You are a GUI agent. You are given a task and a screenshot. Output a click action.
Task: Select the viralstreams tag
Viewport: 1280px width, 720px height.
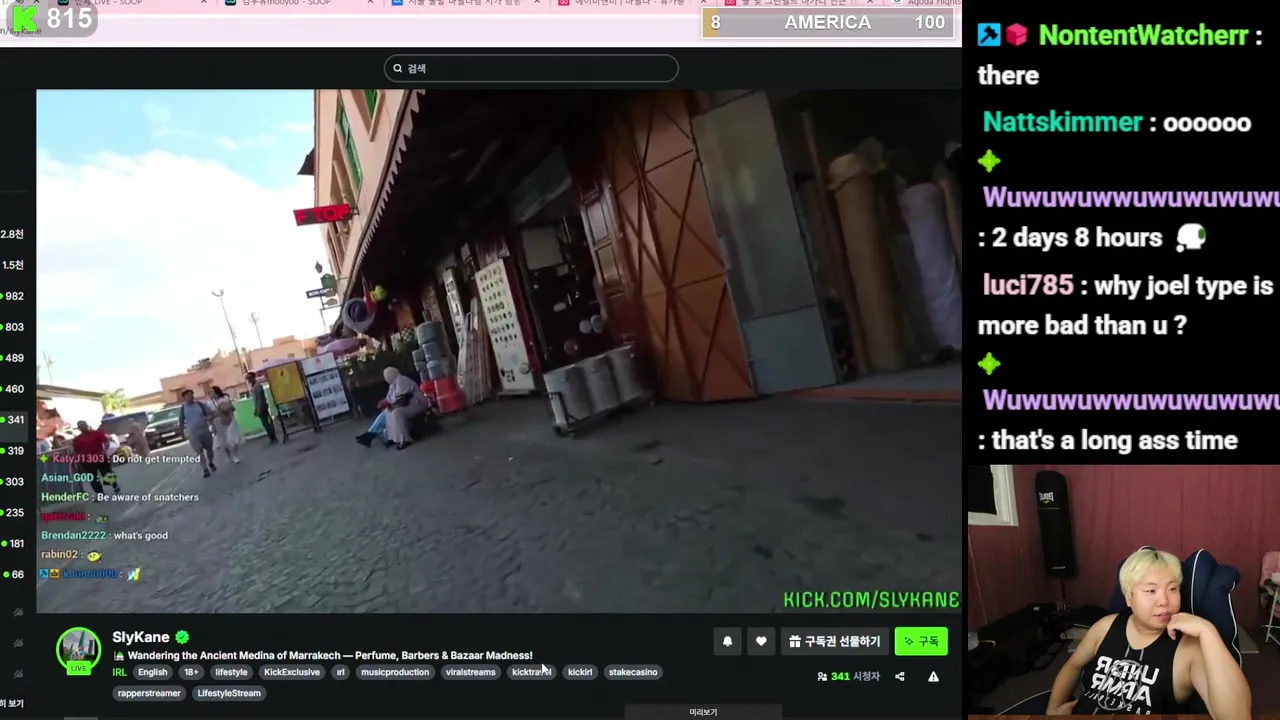pyautogui.click(x=470, y=672)
